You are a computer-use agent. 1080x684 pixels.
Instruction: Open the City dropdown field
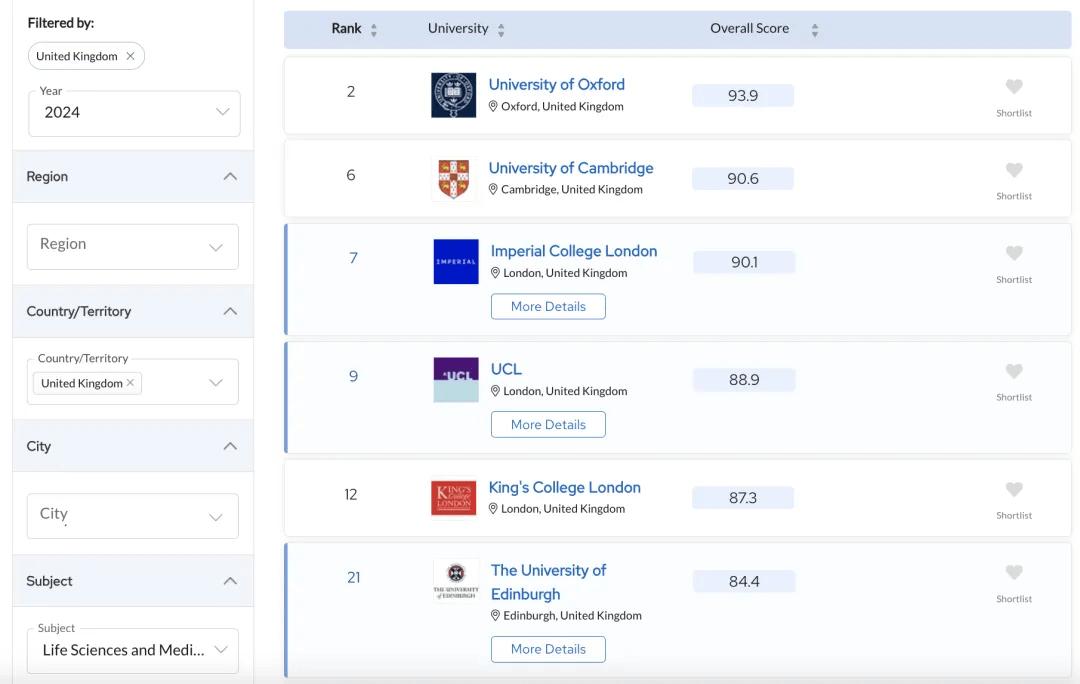(x=133, y=516)
